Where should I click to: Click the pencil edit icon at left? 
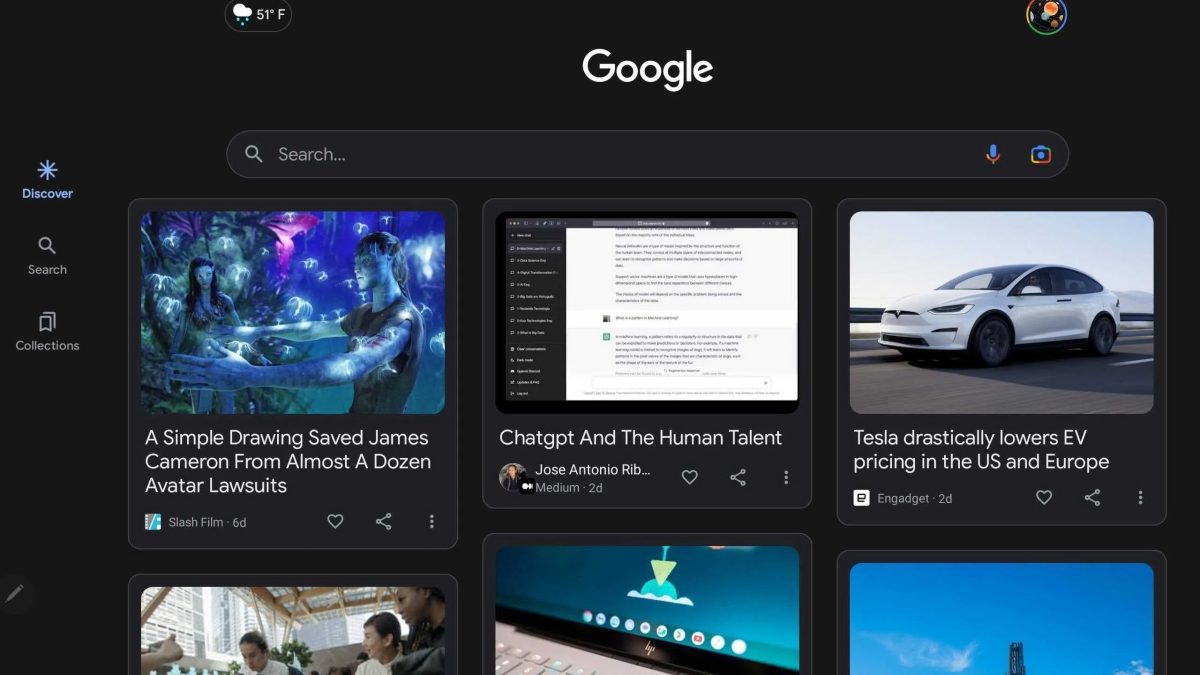[x=15, y=593]
